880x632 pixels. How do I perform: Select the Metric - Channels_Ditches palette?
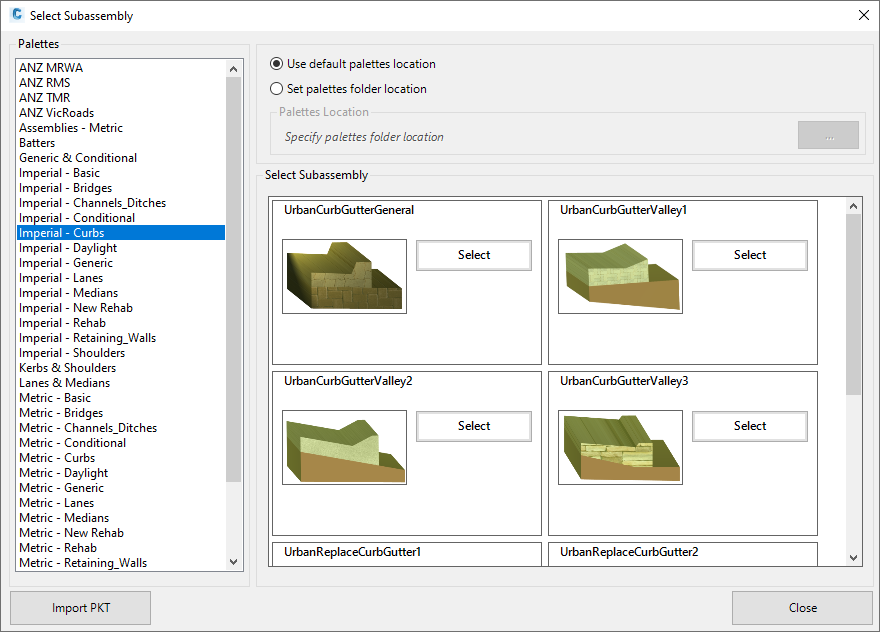click(121, 428)
